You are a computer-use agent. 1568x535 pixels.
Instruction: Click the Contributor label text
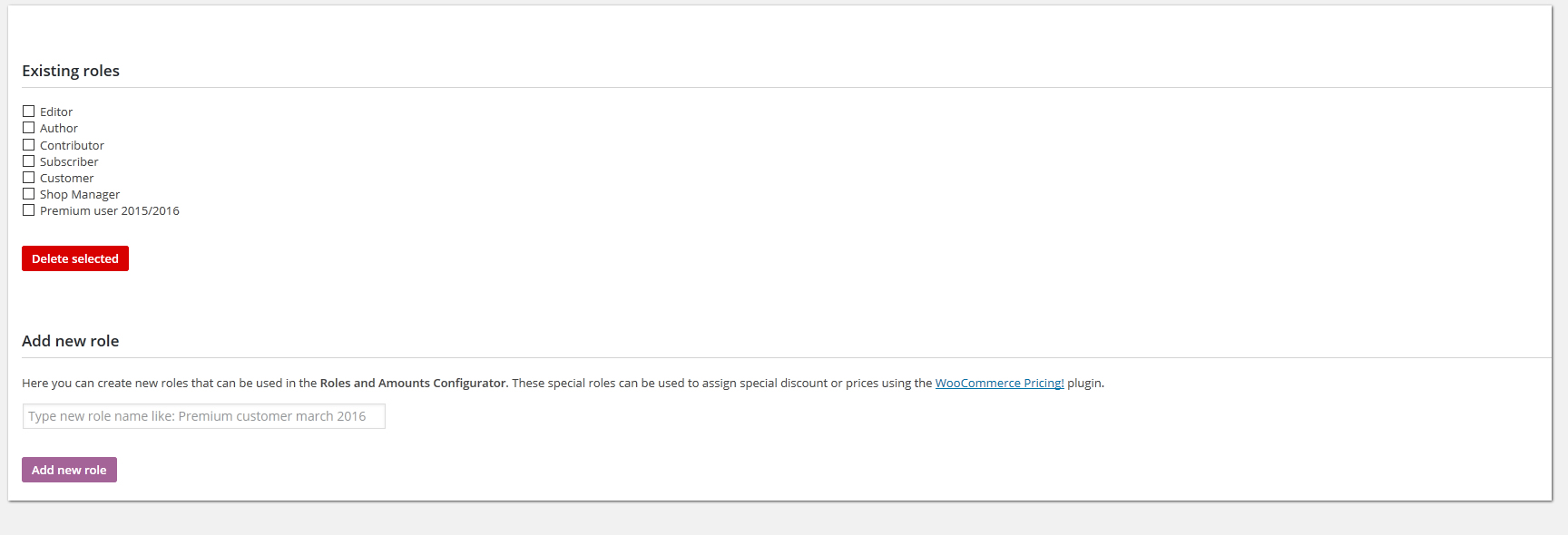[x=72, y=146]
